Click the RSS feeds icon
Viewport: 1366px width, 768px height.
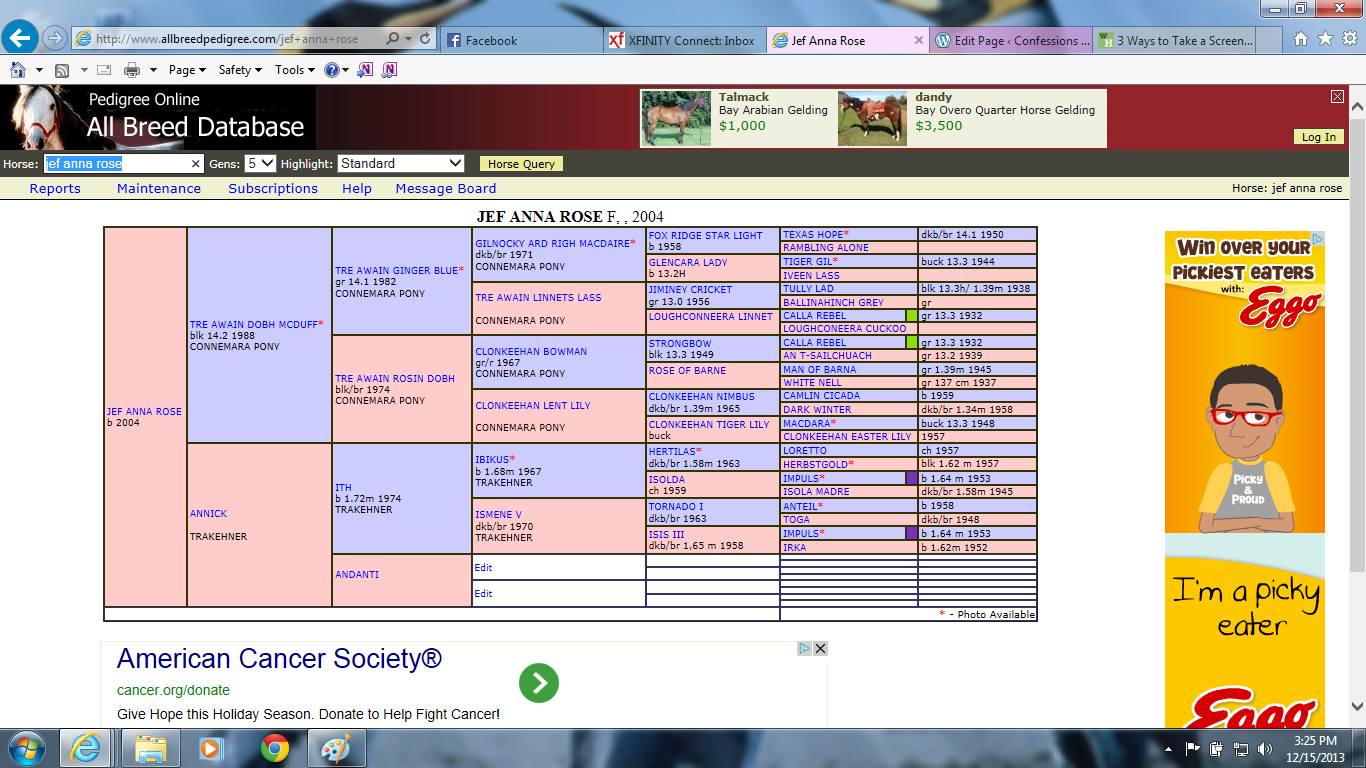(62, 70)
